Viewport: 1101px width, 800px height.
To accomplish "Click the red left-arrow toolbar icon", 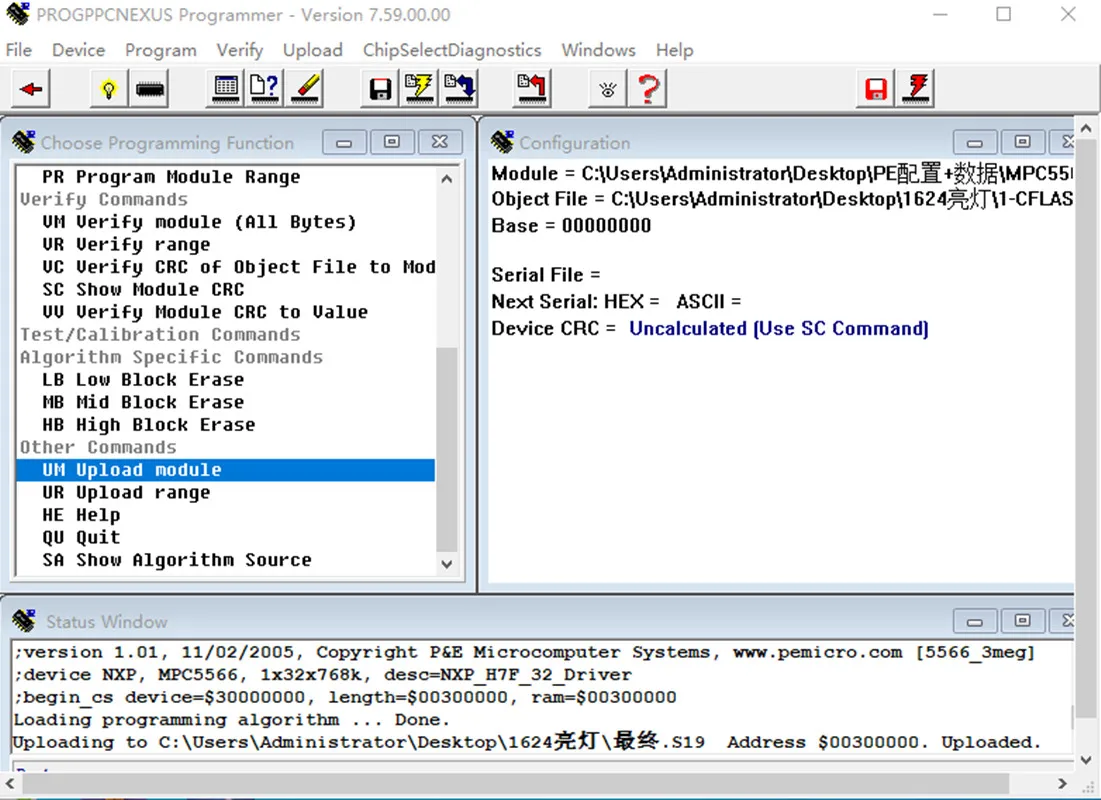I will click(31, 89).
